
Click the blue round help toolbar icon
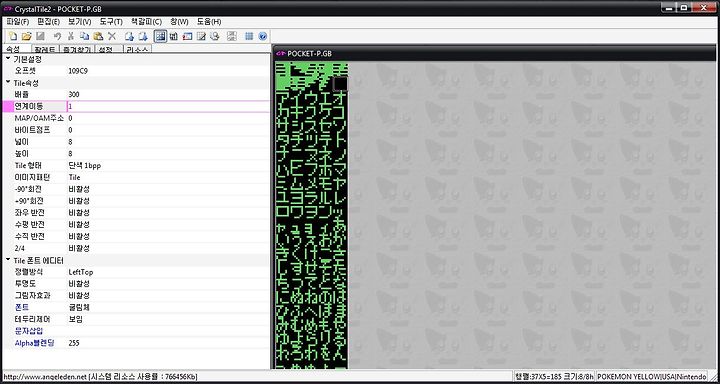(263, 36)
